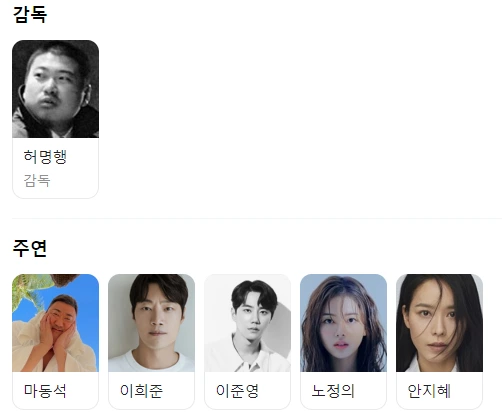This screenshot has width=502, height=418.
Task: Open 마동석's photo thumbnail
Action: (55, 323)
